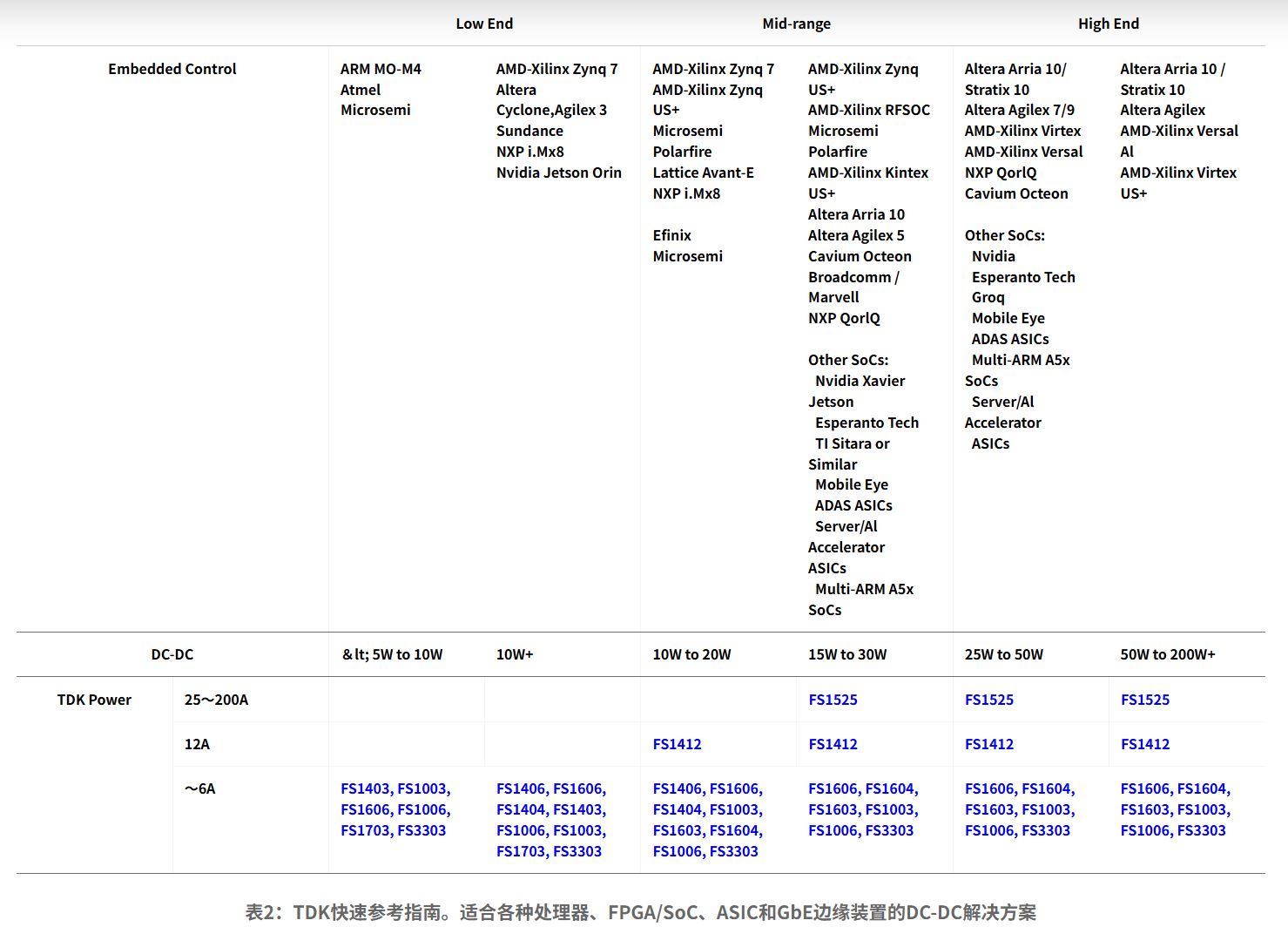Select the High End column header
Viewport: 1288px width, 927px height.
point(1108,24)
